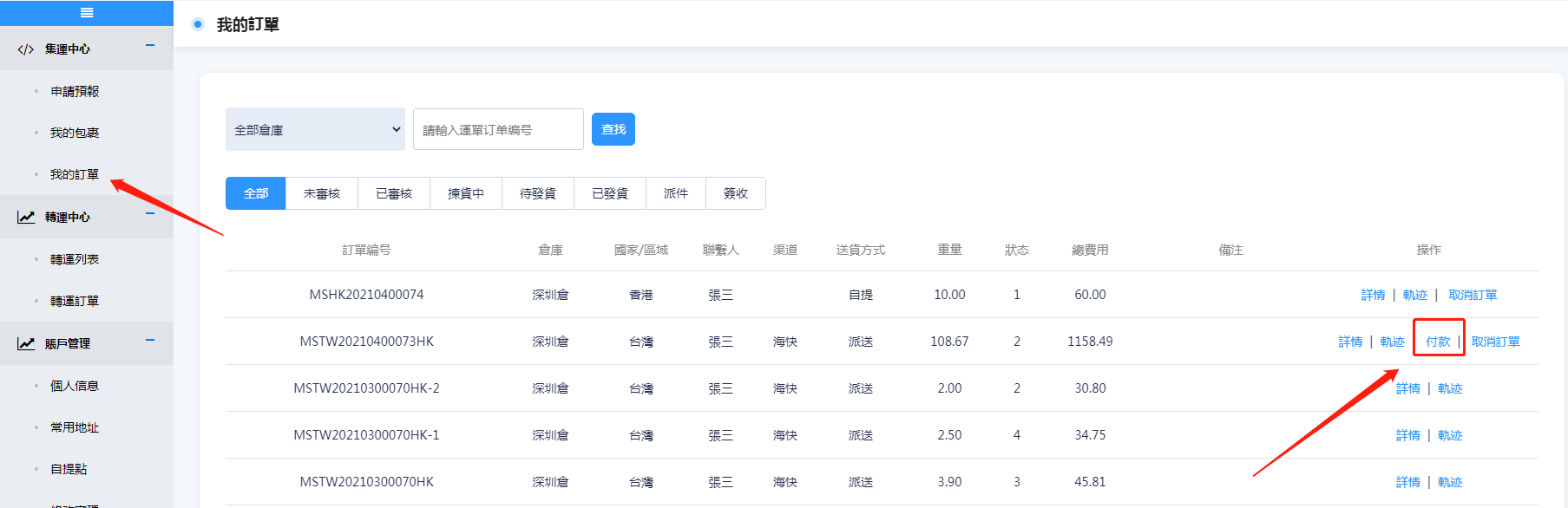
Task: Collapse the 轉運中心 sidebar section
Action: click(x=150, y=214)
